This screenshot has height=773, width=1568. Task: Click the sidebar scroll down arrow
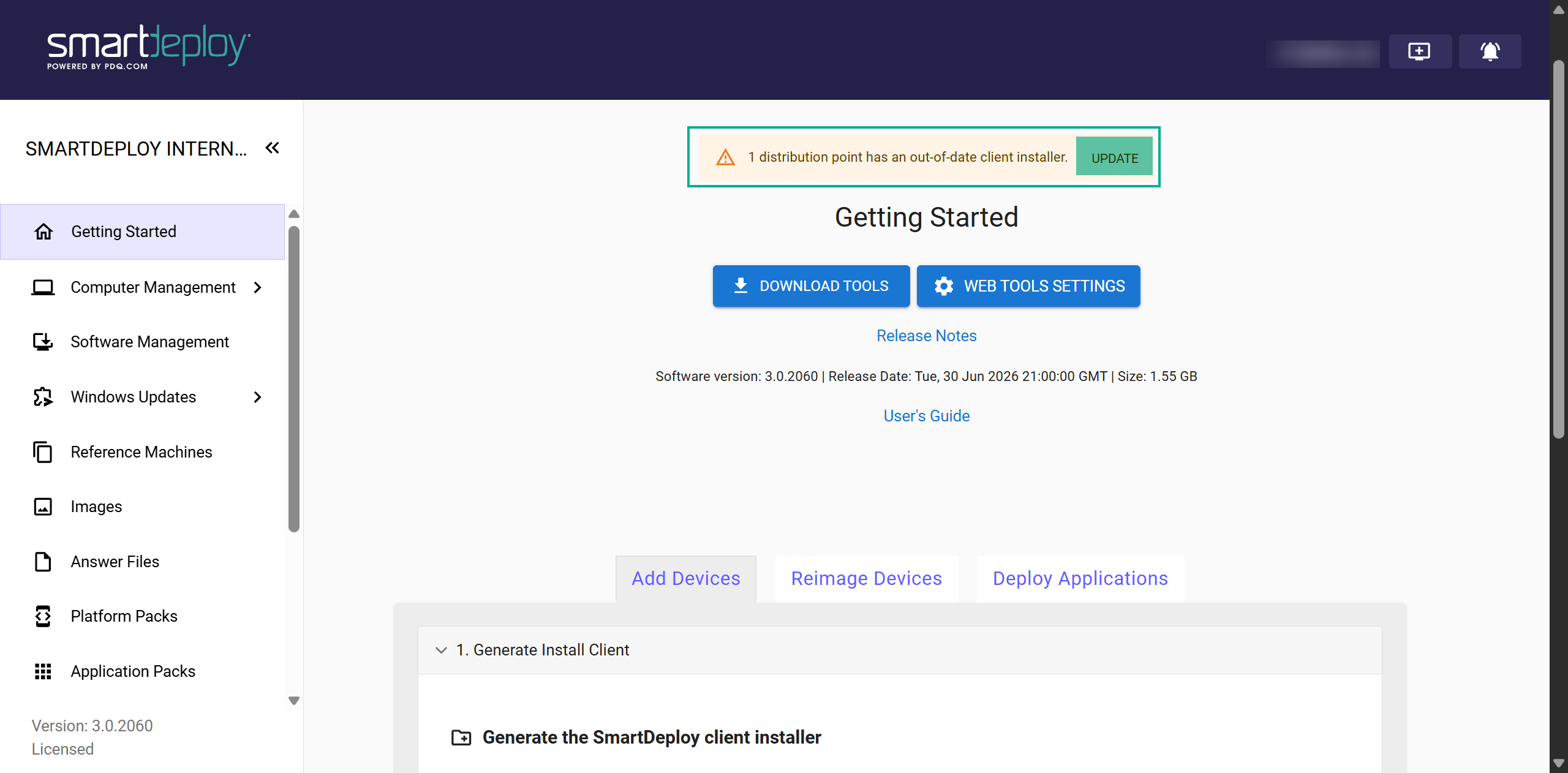click(x=294, y=701)
